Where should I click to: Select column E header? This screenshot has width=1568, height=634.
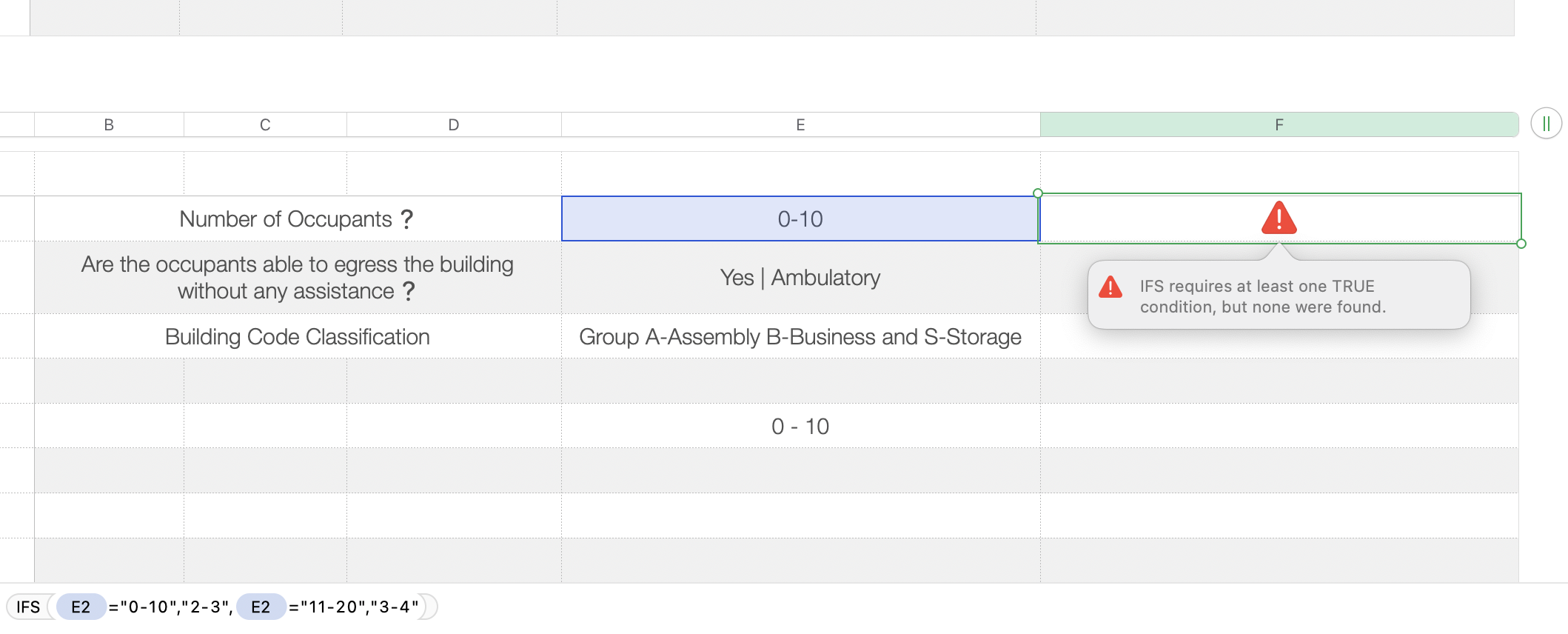click(x=800, y=125)
